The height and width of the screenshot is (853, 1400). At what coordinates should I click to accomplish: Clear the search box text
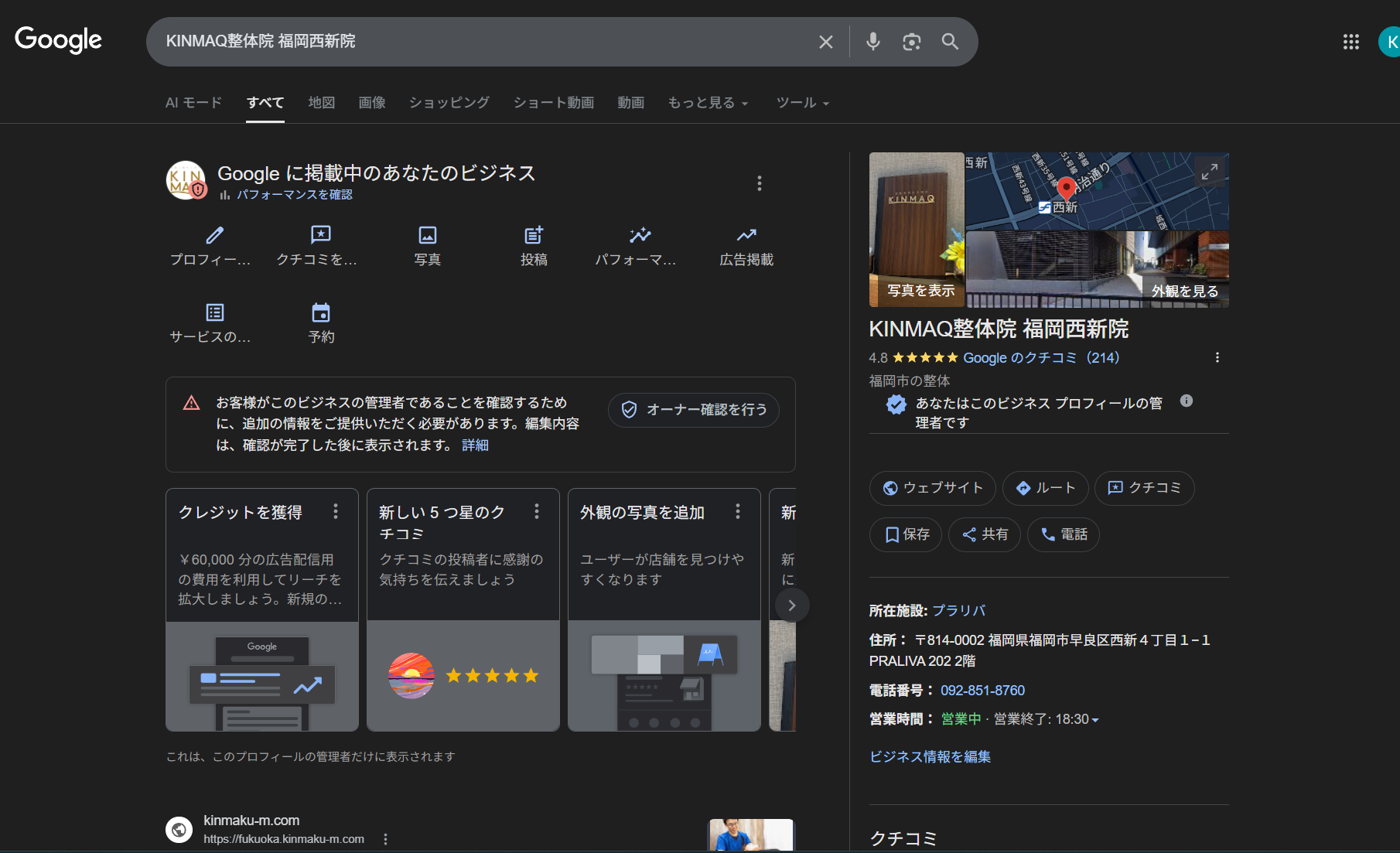click(x=826, y=42)
